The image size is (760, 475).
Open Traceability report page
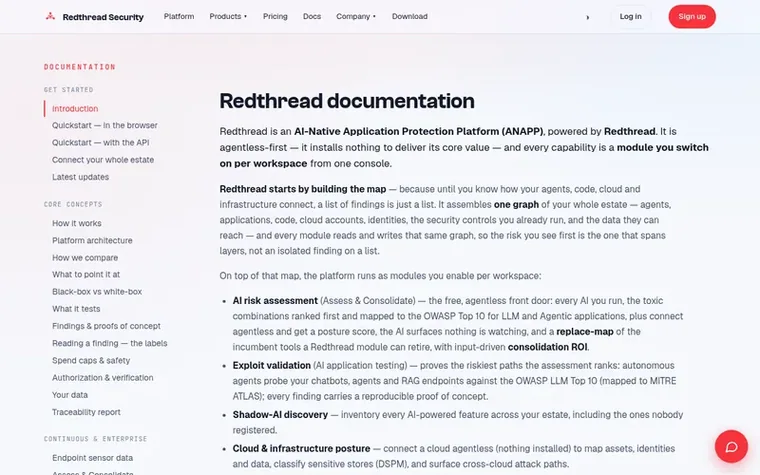(86, 412)
